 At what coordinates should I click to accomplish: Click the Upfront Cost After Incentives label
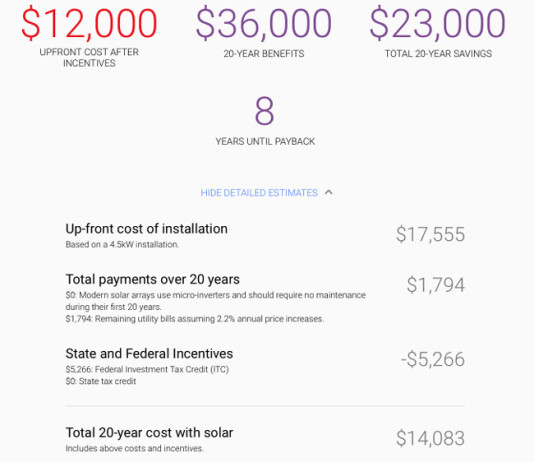click(89, 58)
